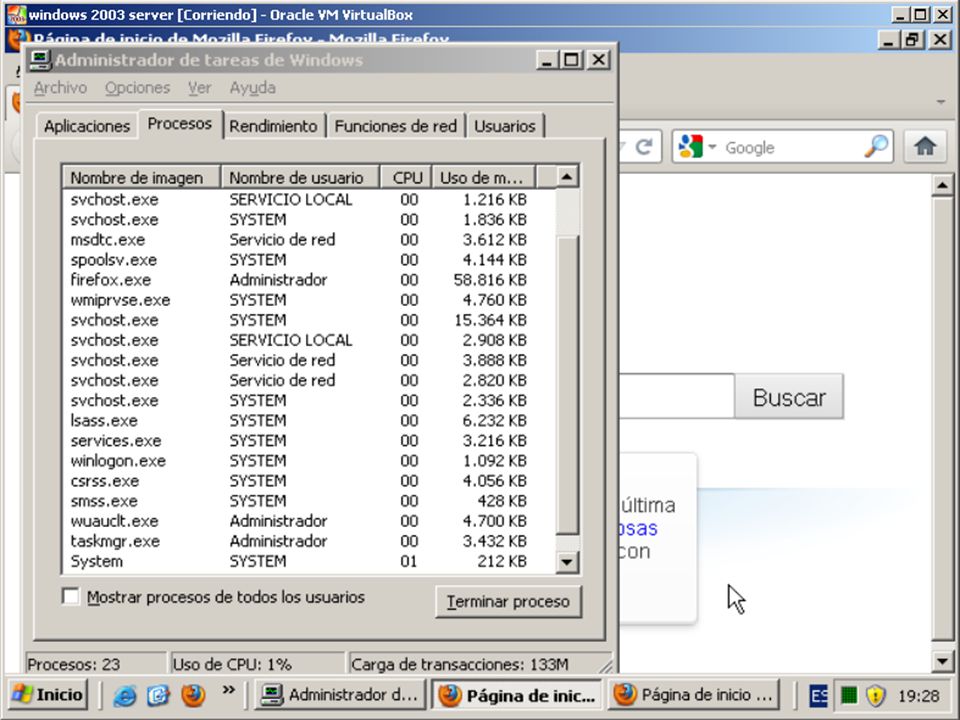Click the Firefox quick launch icon
Viewport: 960px width, 720px height.
[x=193, y=695]
